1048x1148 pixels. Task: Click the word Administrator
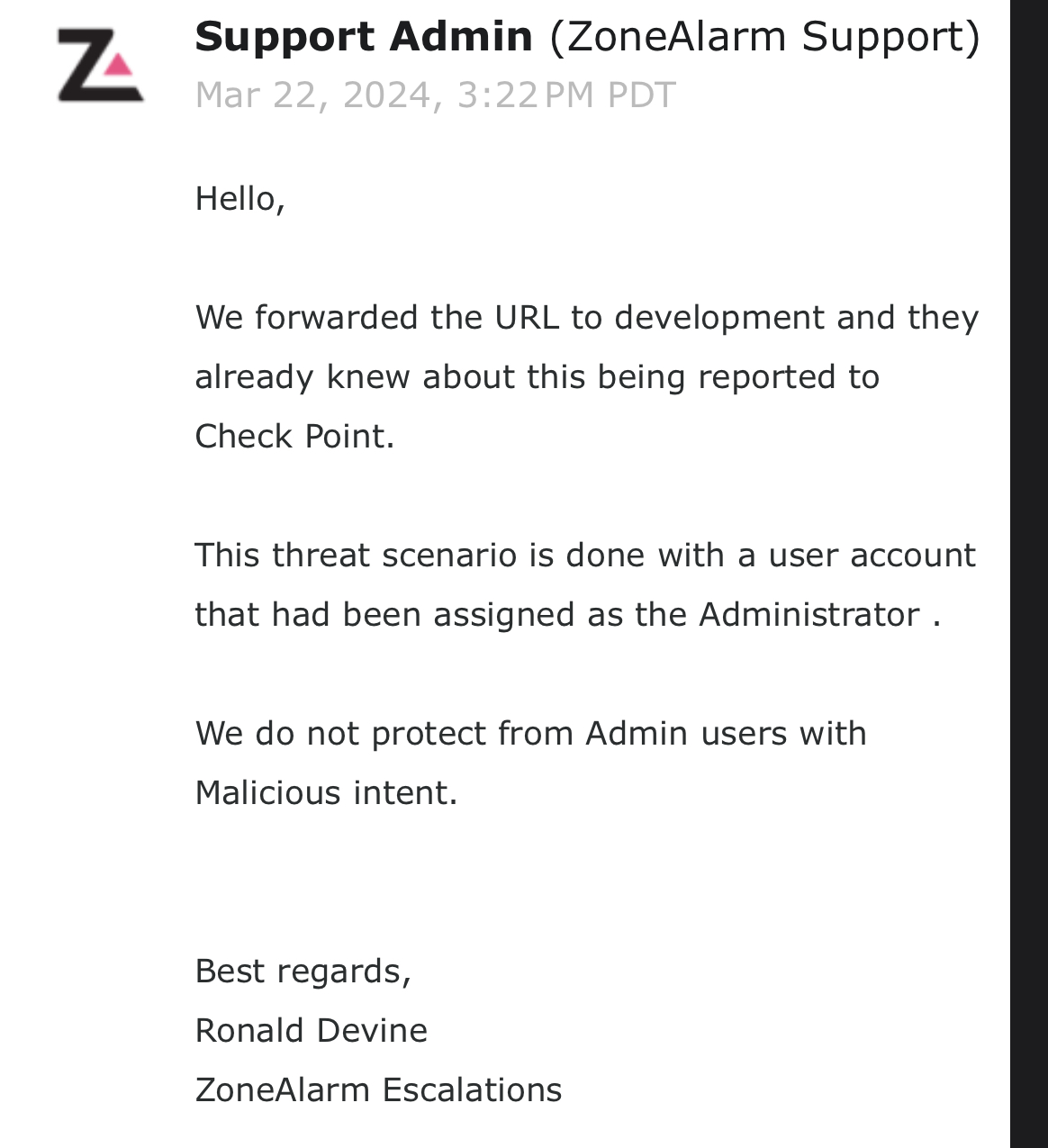pos(809,615)
